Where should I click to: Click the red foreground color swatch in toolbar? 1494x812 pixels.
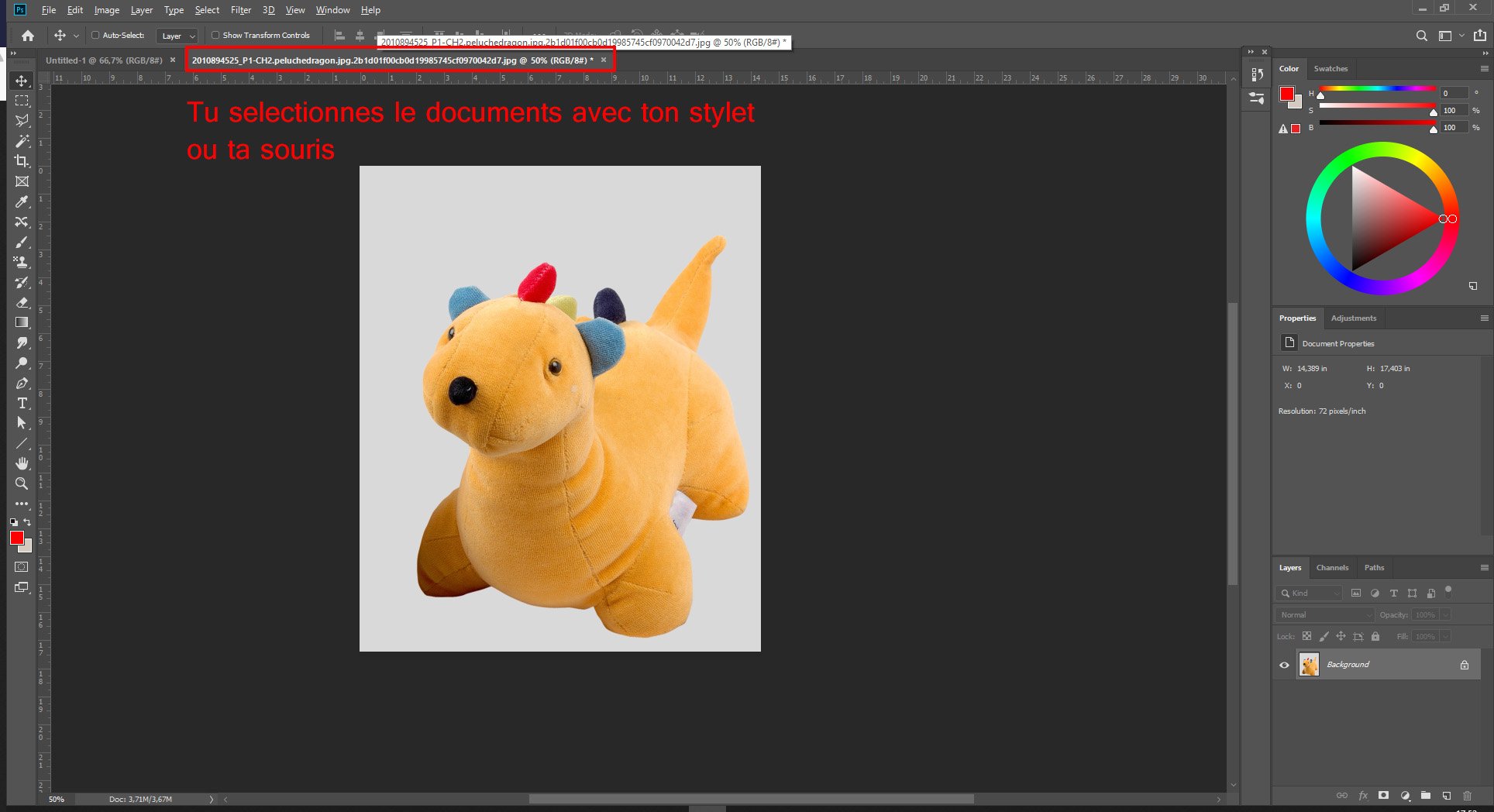pos(17,538)
